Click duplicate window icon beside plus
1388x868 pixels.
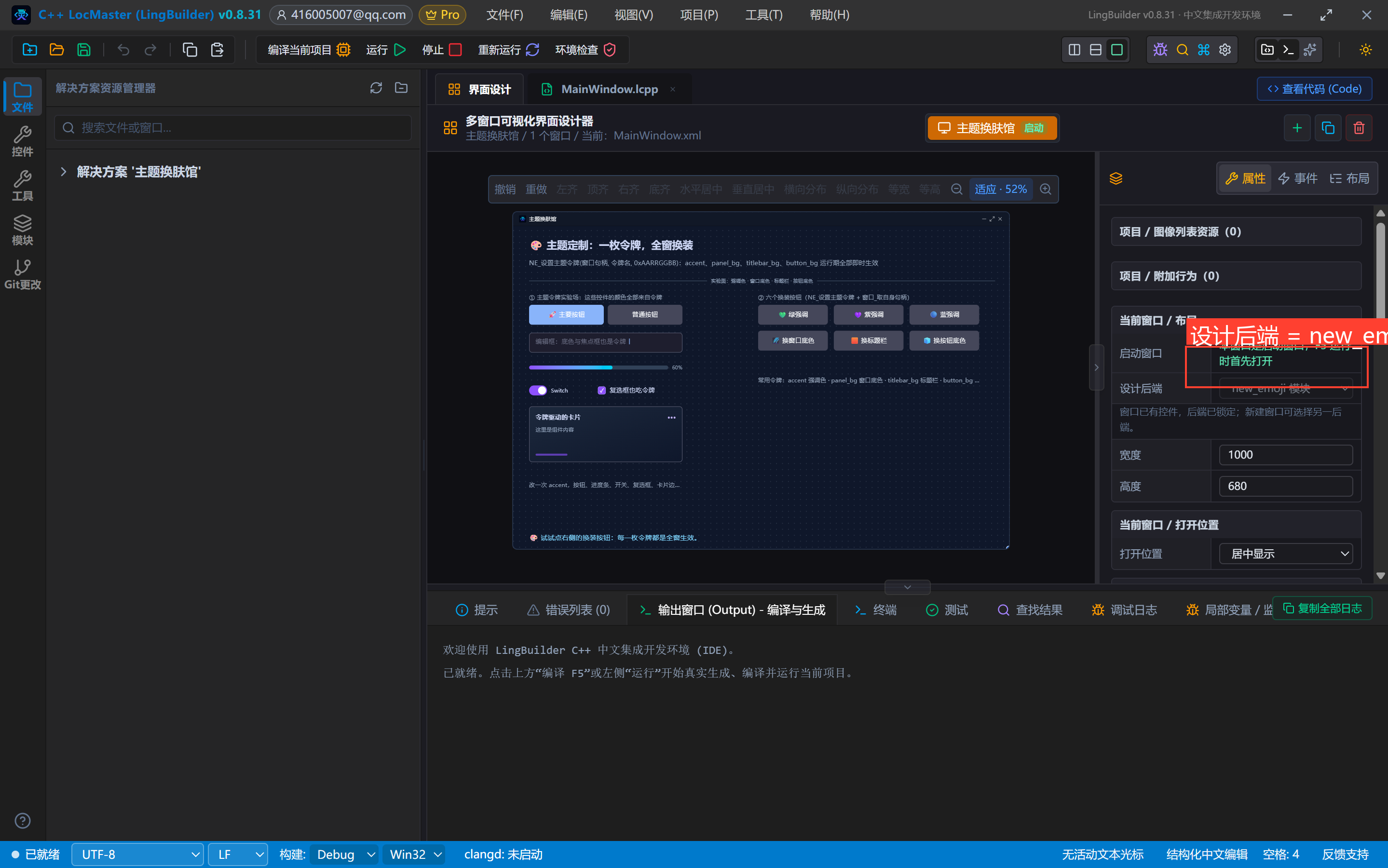[x=1328, y=127]
